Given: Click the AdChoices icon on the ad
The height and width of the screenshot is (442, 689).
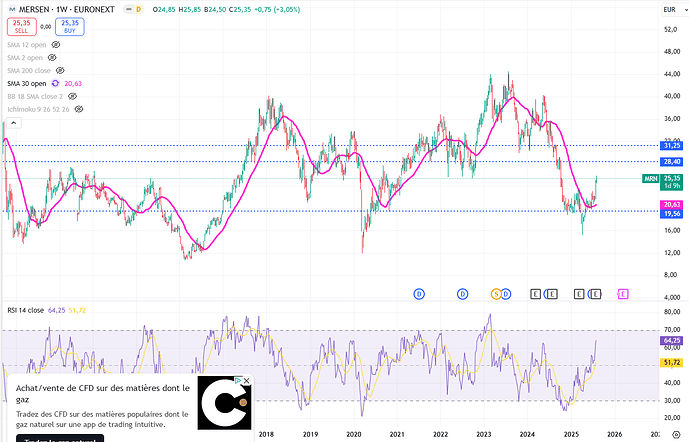Looking at the screenshot, I should (x=238, y=381).
